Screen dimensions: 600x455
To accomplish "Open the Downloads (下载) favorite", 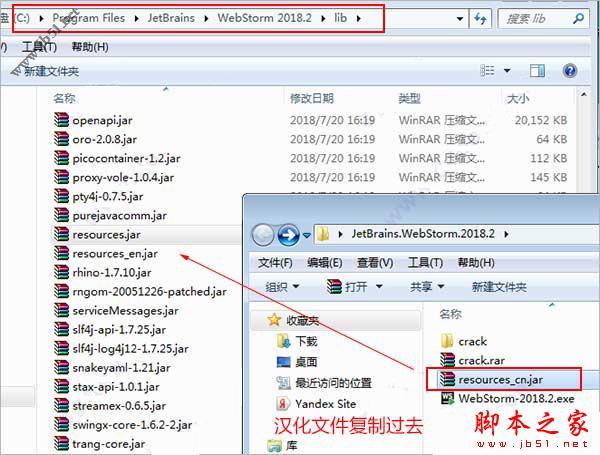I will pos(297,341).
